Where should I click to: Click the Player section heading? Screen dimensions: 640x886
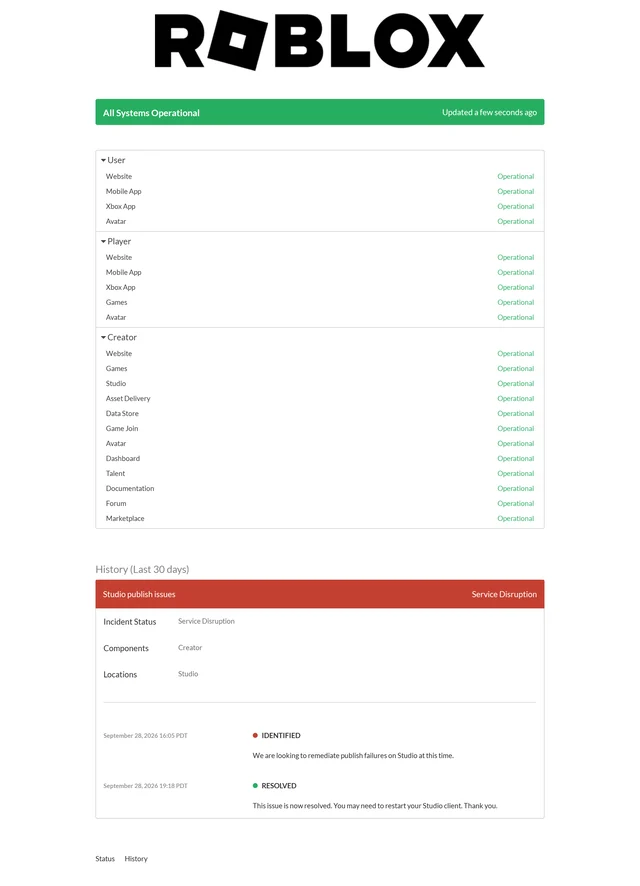(119, 241)
